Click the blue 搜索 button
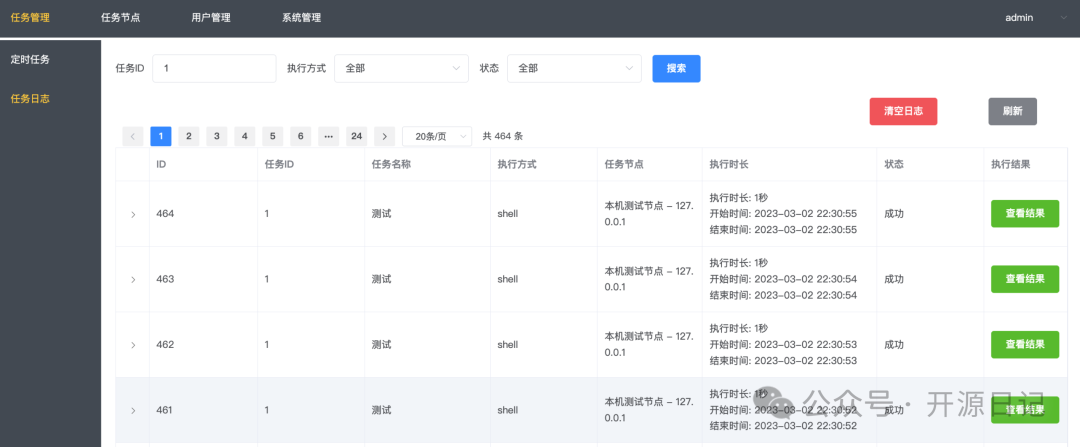Screen dimensions: 1080x447 (676, 68)
